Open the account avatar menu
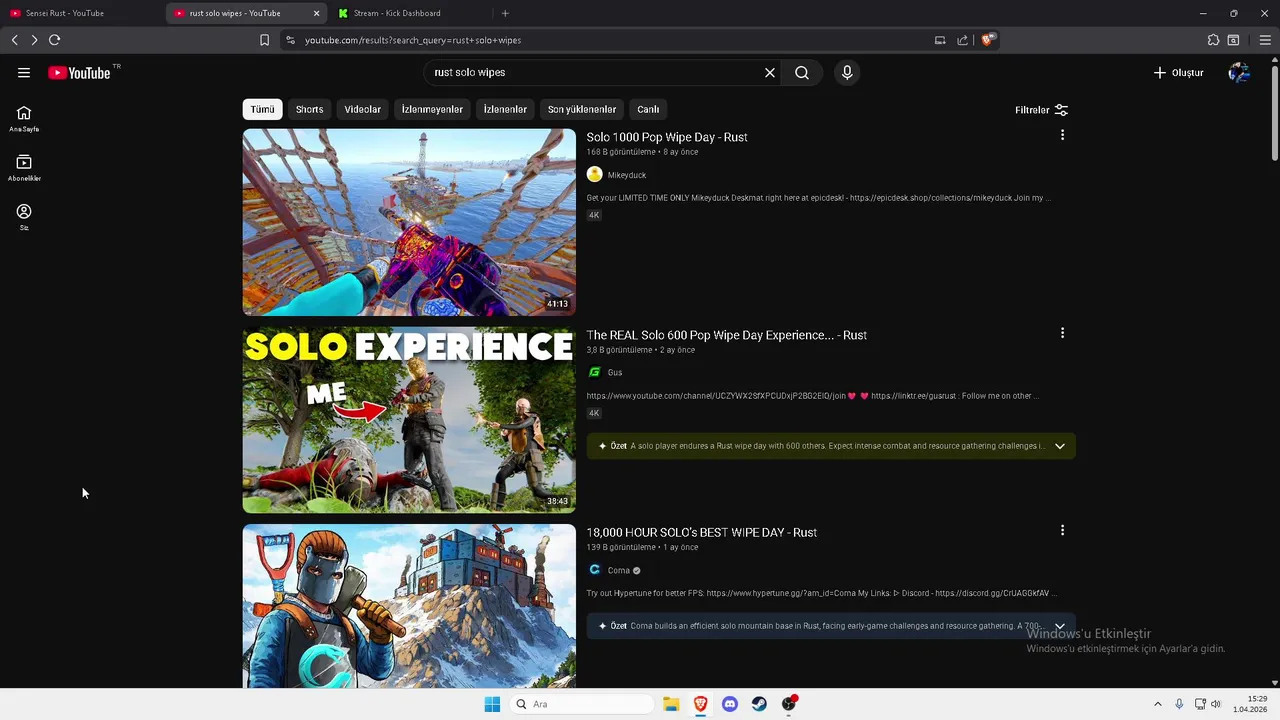1280x720 pixels. coord(1239,73)
